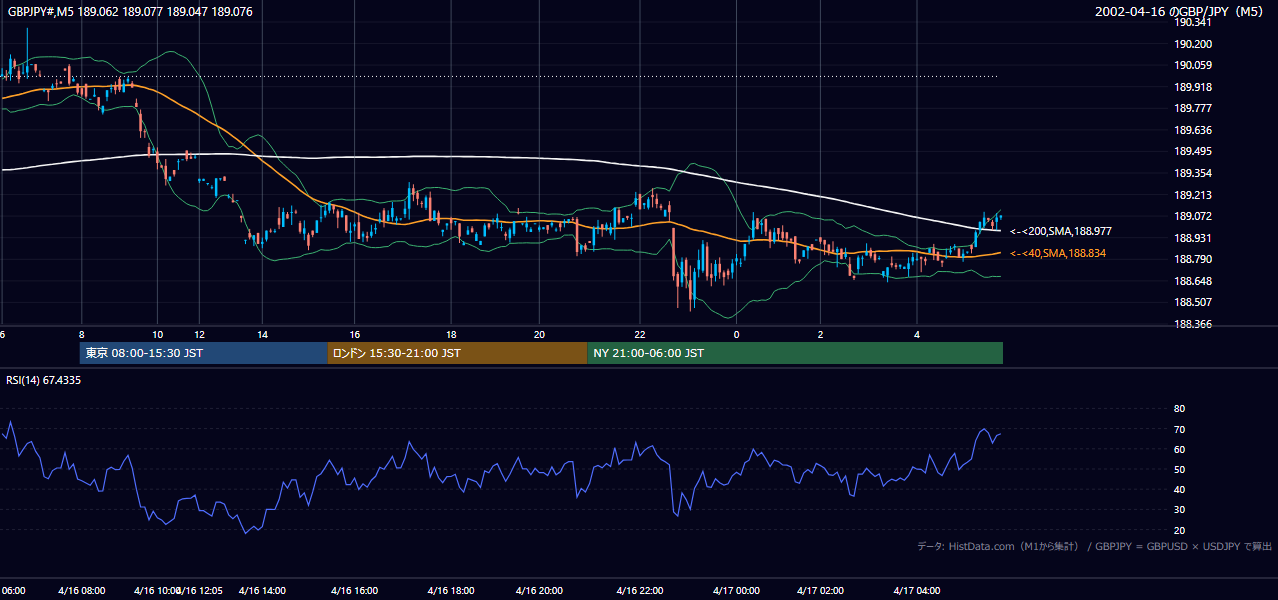Screen dimensions: 1278x600
Task: Click the white 200 SMA line
Action: [x=500, y=158]
